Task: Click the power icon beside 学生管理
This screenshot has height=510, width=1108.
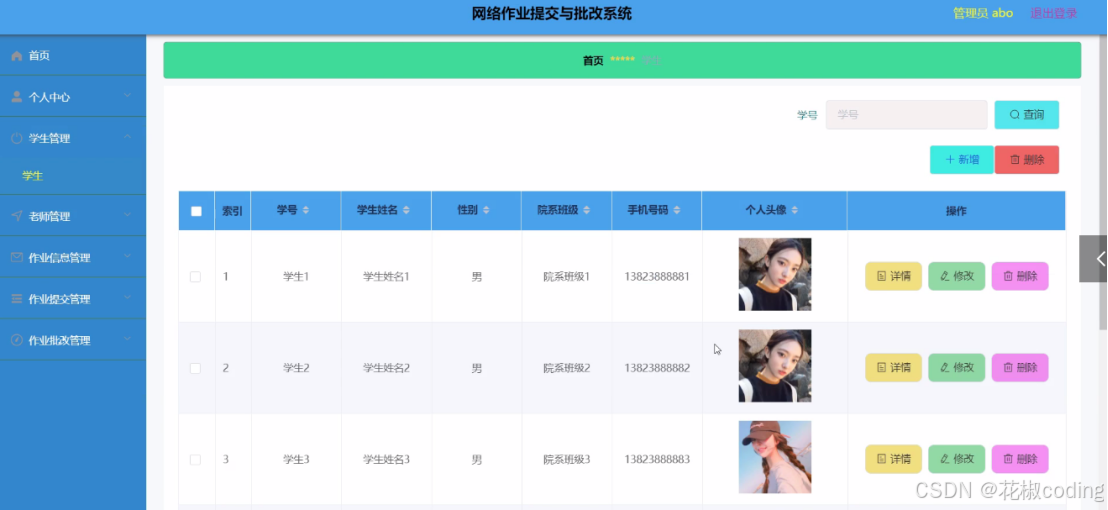Action: coord(17,138)
